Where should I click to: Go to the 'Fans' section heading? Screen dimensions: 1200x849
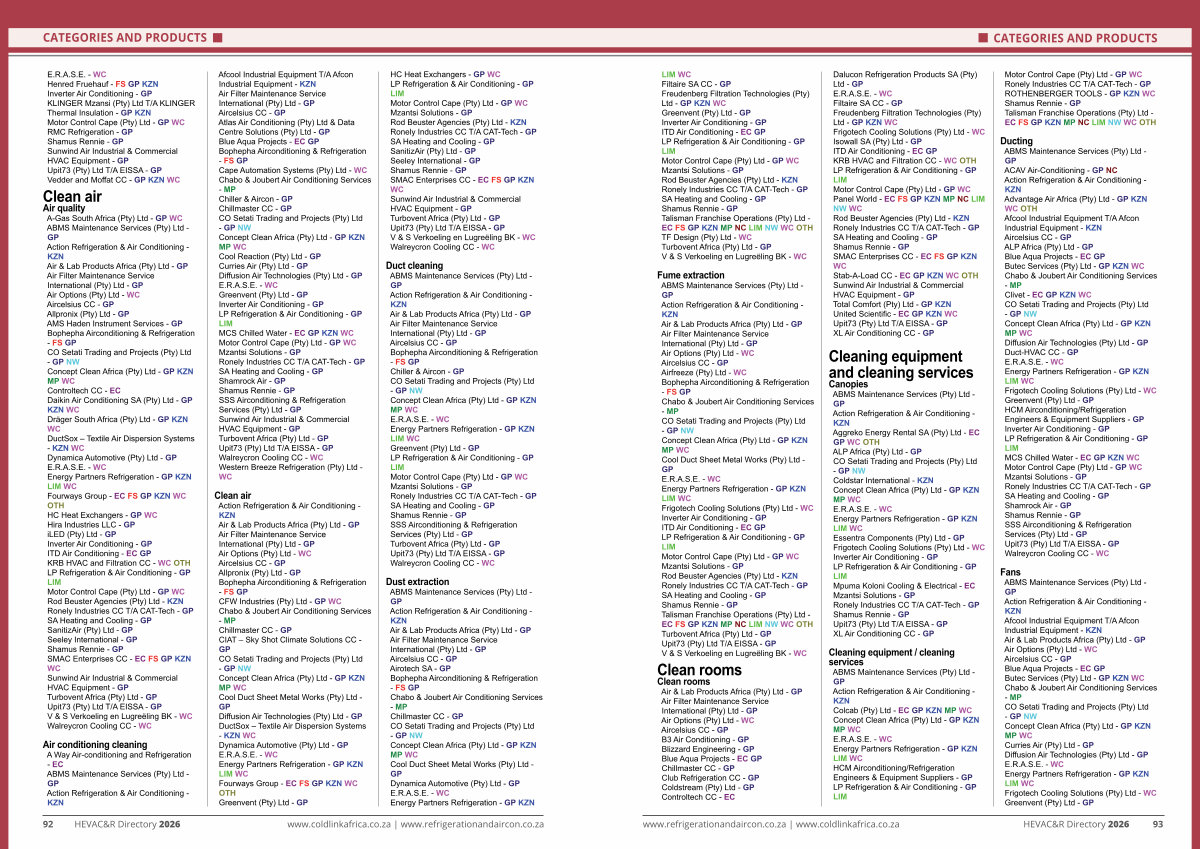(1012, 572)
